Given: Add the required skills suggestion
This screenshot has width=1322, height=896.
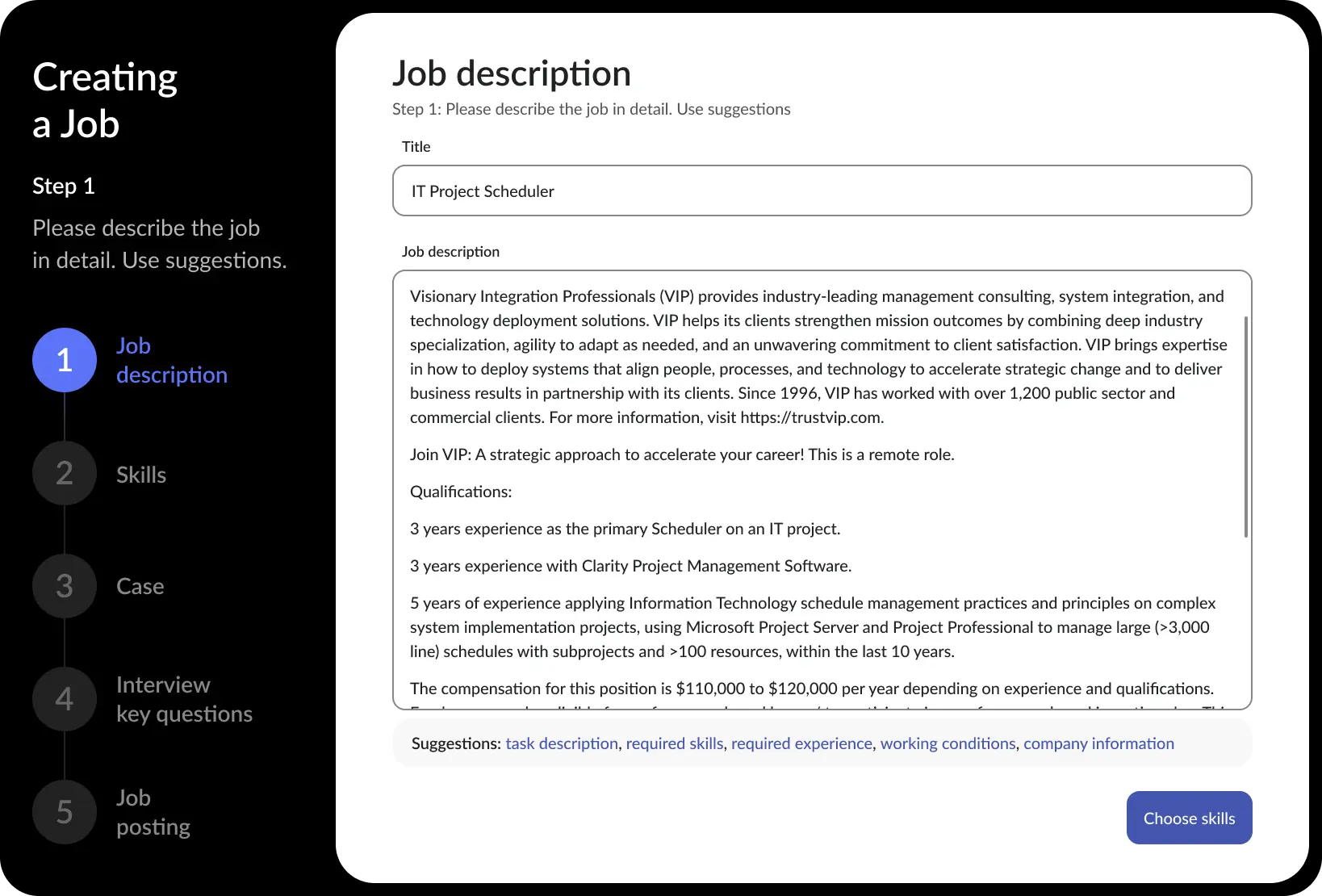Looking at the screenshot, I should 674,743.
